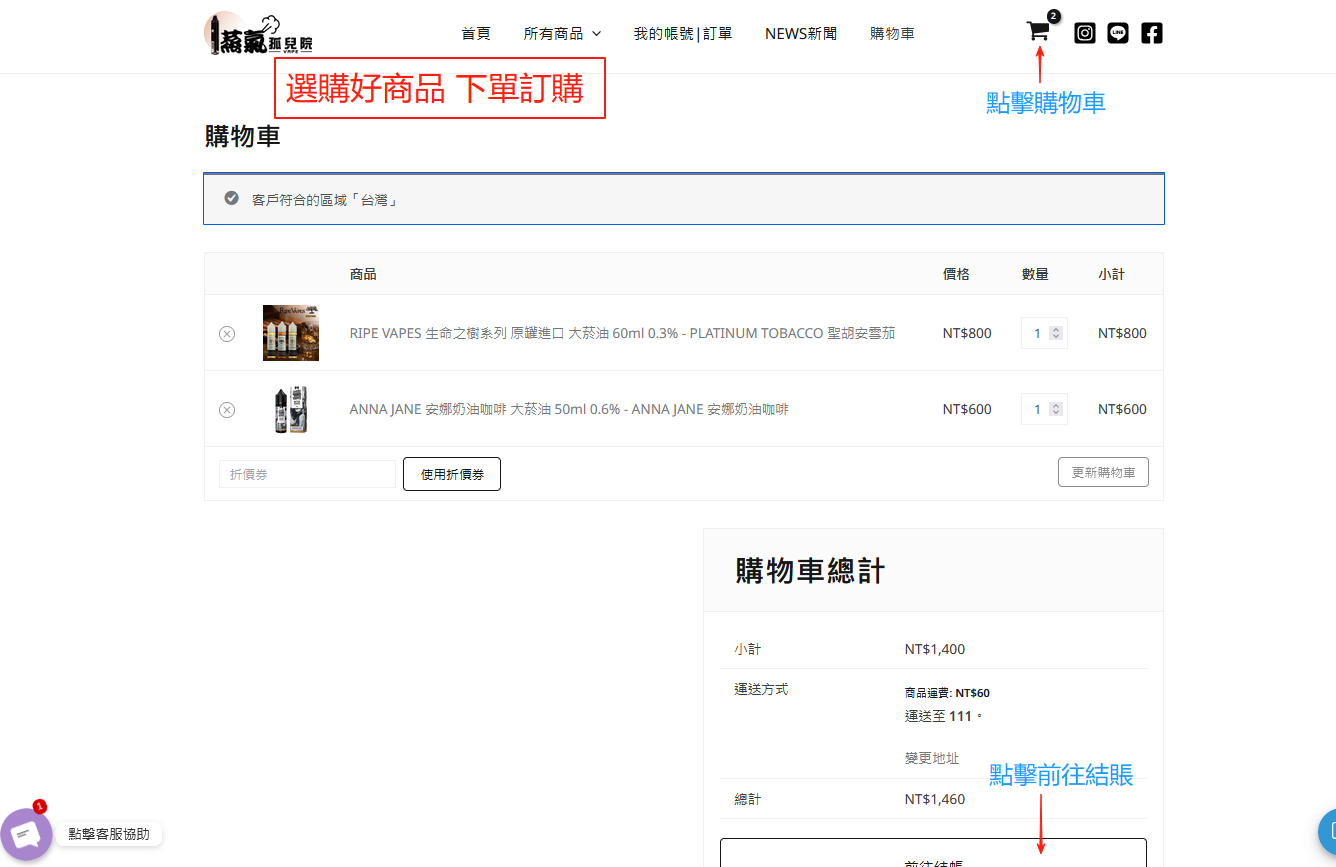This screenshot has height=867, width=1336.
Task: Click the purple customer service chat icon
Action: 26,834
